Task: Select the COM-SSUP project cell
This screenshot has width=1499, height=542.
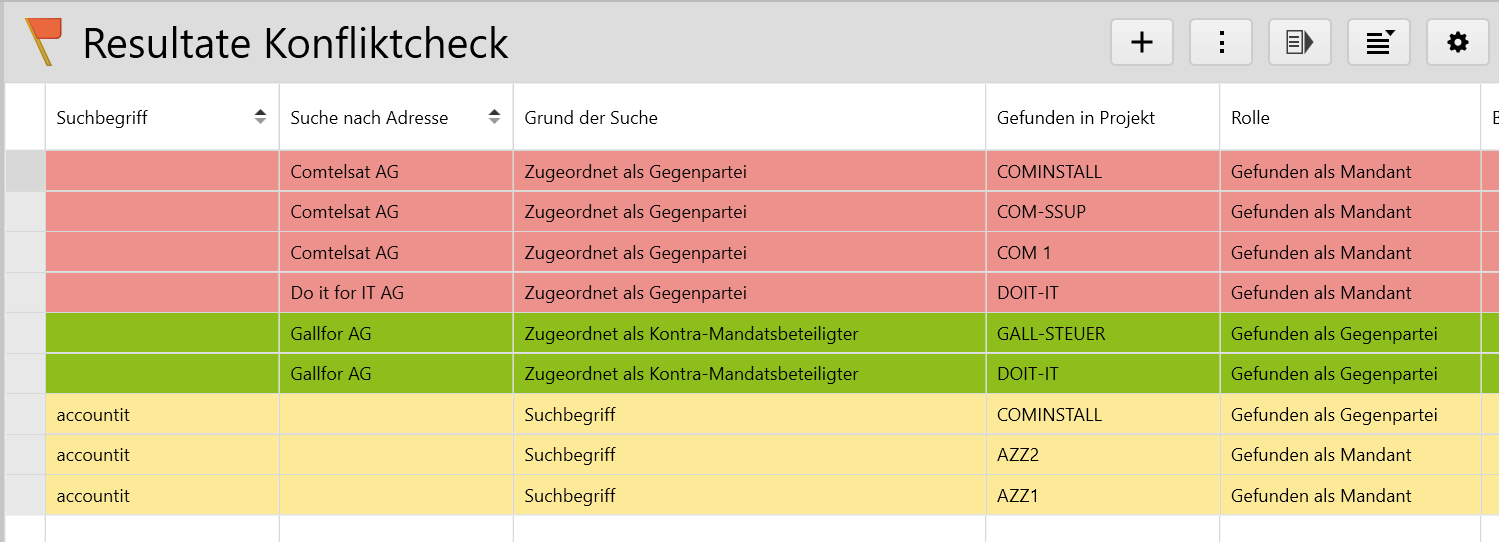Action: pos(1041,212)
